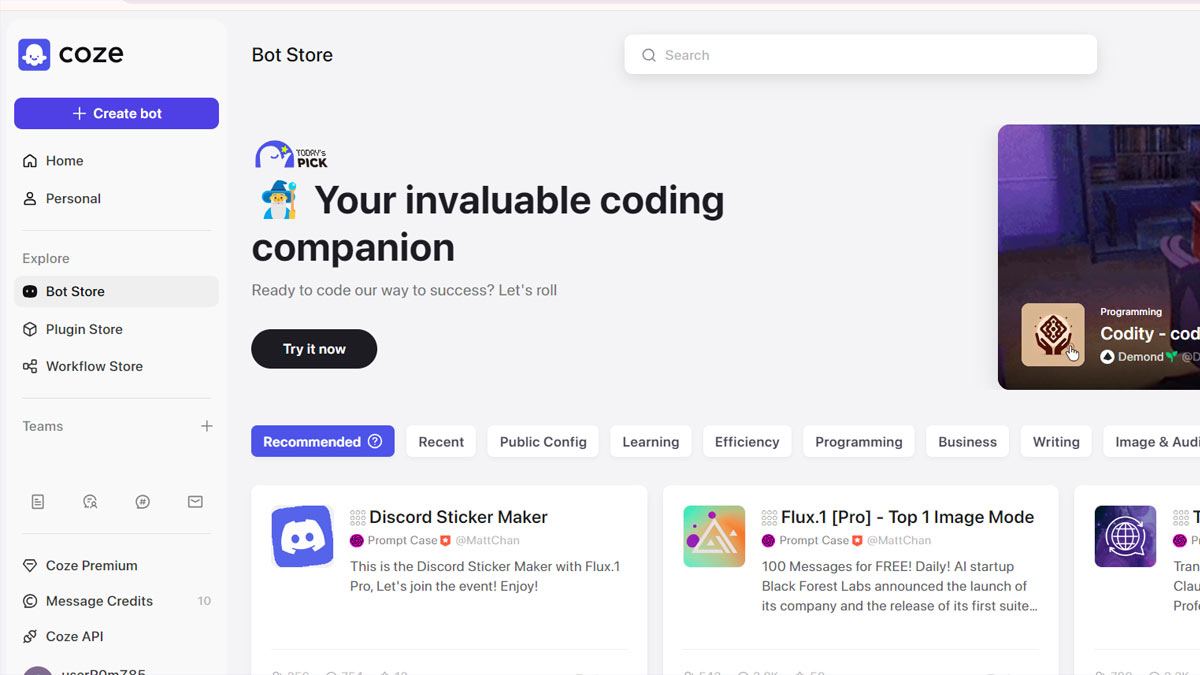Open the hashtag community chat icon

click(143, 502)
